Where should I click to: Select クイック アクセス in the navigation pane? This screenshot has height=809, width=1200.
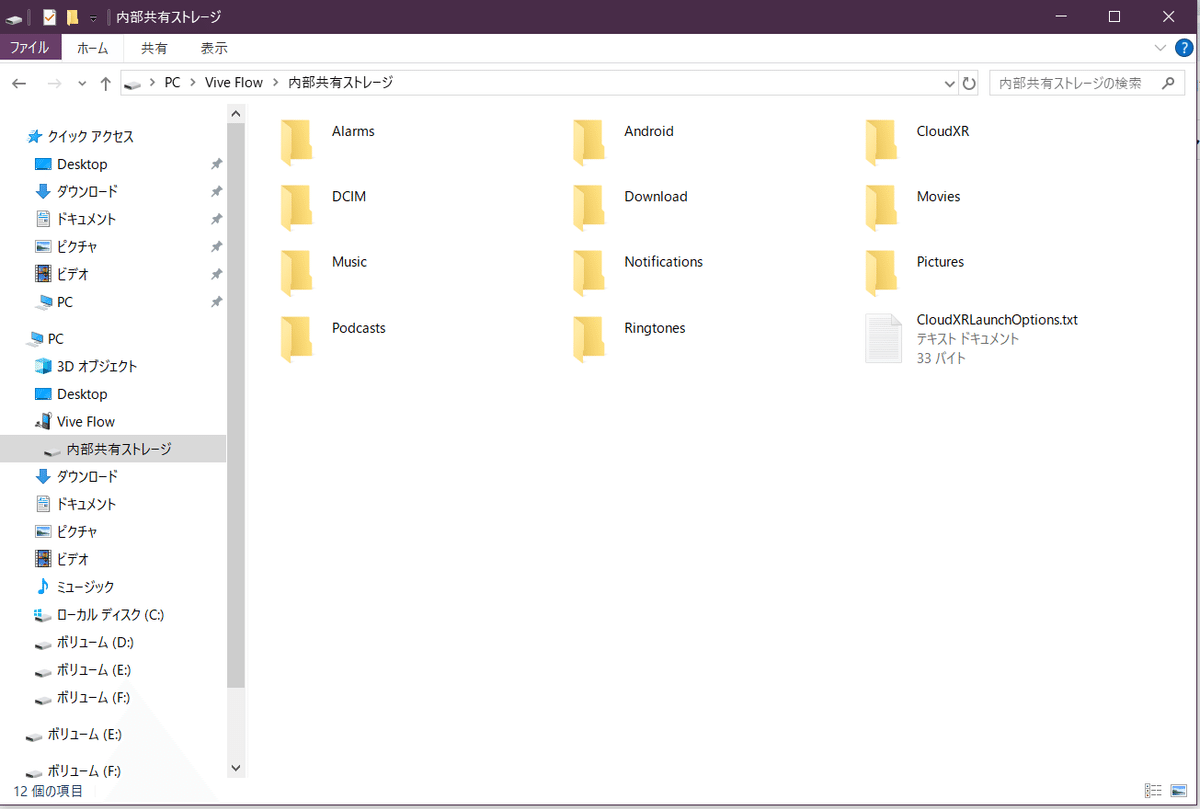(x=79, y=136)
